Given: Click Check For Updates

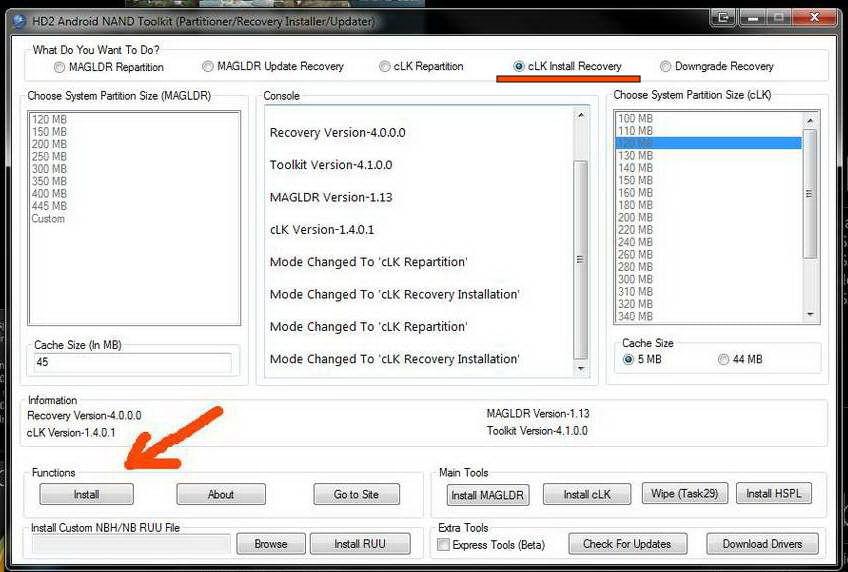Looking at the screenshot, I should pyautogui.click(x=626, y=544).
